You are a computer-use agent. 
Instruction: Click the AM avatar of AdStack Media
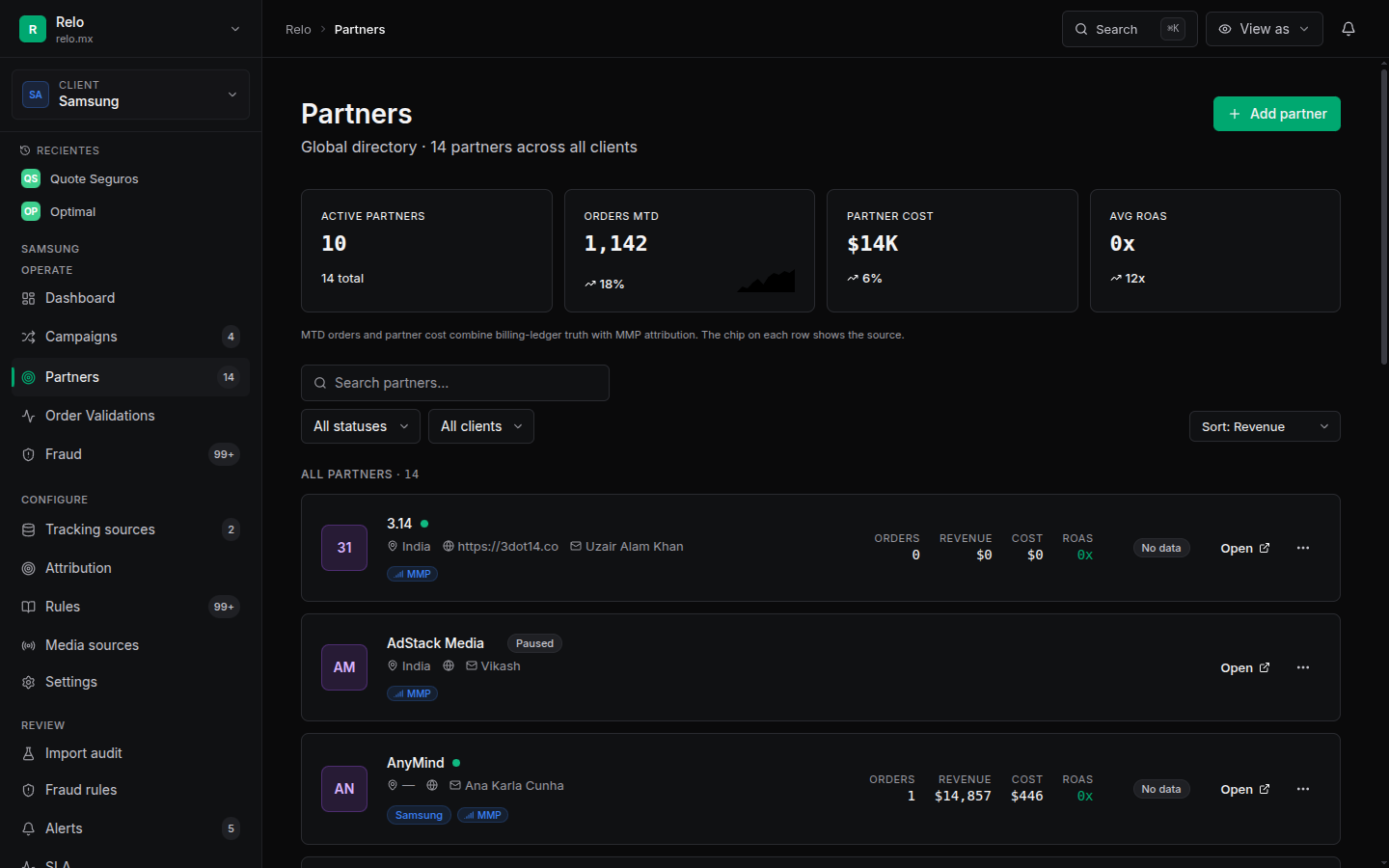(x=344, y=667)
